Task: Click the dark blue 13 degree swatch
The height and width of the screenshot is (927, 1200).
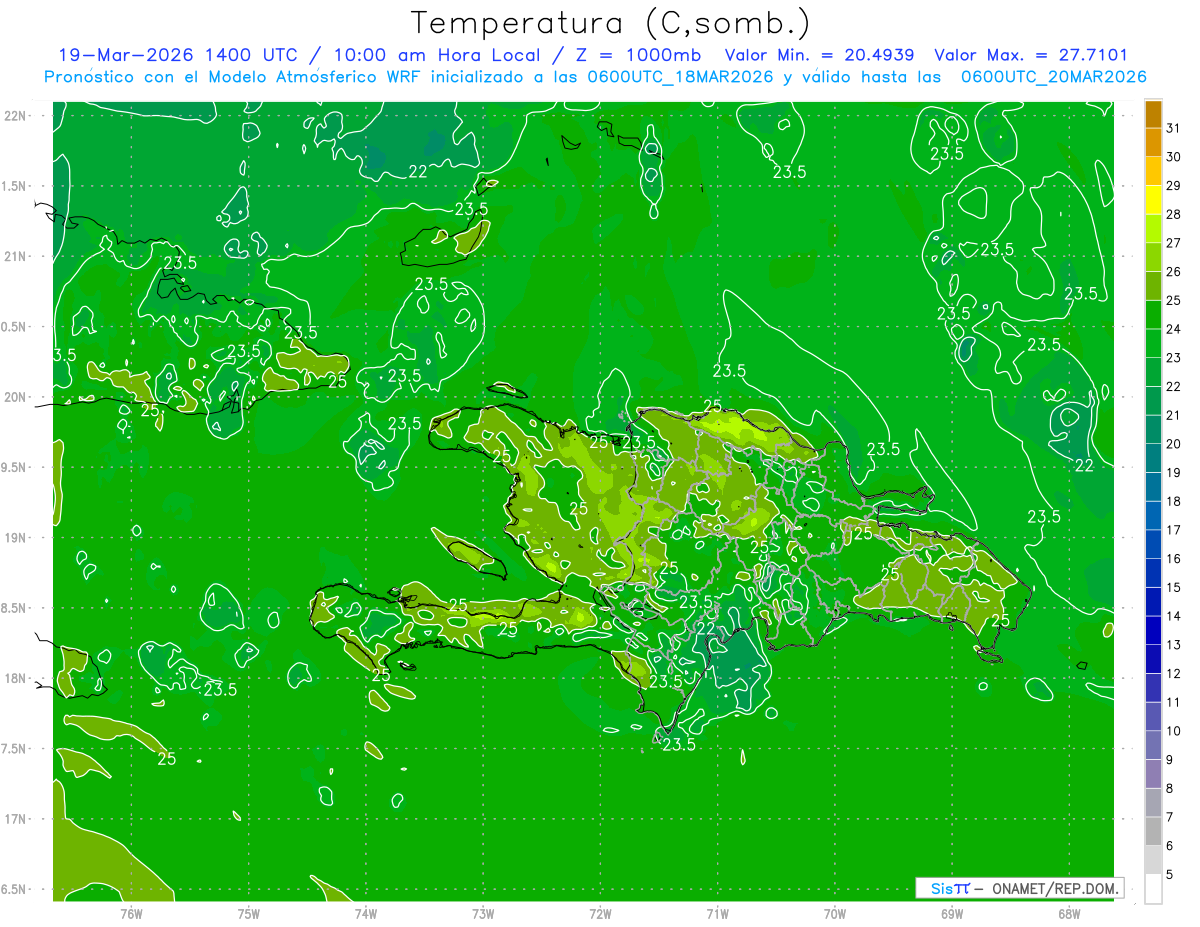Action: (1153, 630)
